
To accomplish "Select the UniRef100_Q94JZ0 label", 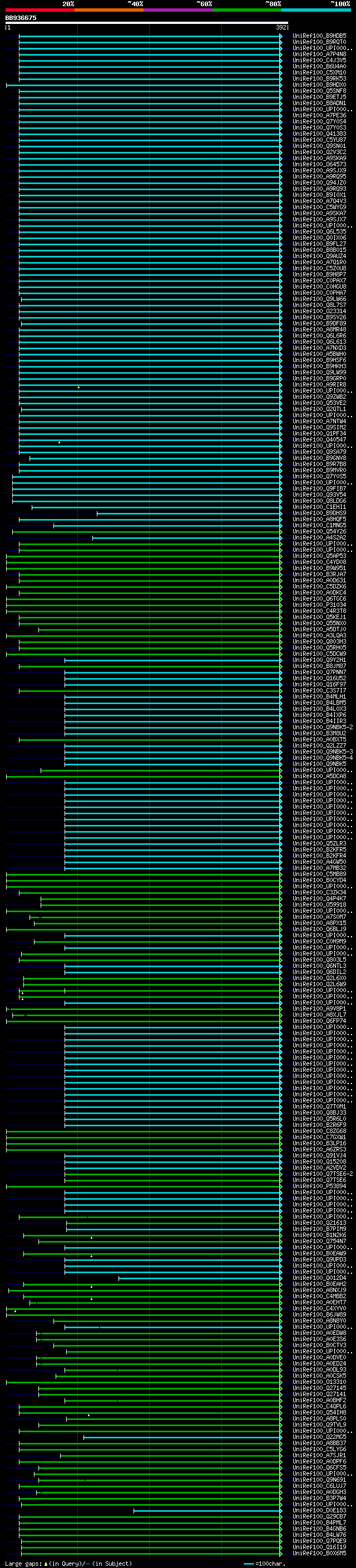I will click(x=319, y=182).
